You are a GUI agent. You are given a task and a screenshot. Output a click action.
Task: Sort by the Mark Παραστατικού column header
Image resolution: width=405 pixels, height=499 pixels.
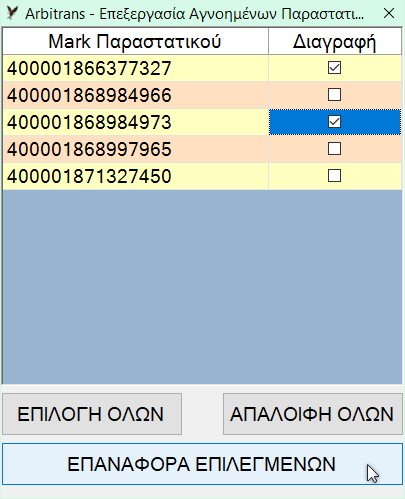(x=135, y=41)
